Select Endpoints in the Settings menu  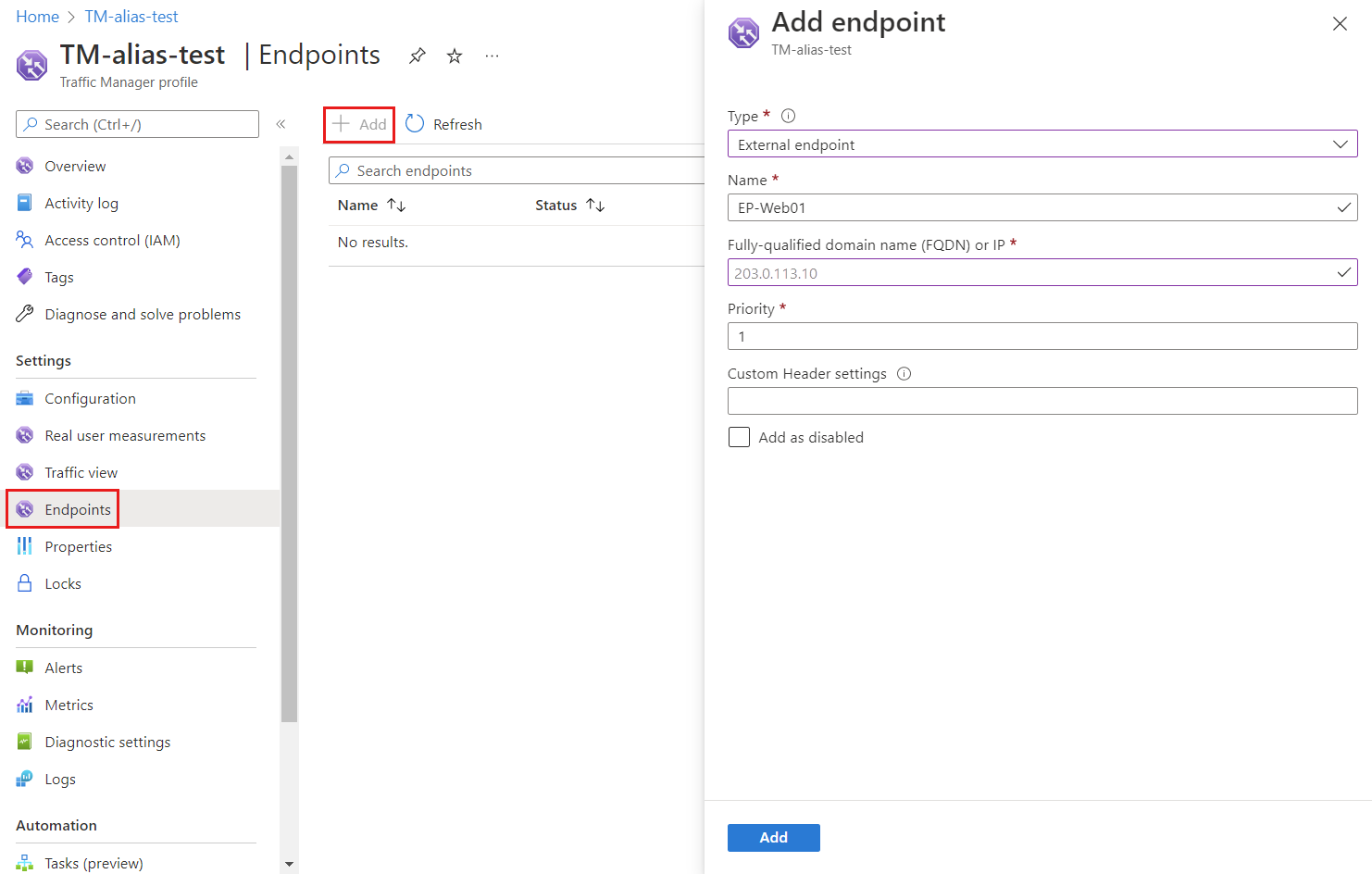point(78,509)
